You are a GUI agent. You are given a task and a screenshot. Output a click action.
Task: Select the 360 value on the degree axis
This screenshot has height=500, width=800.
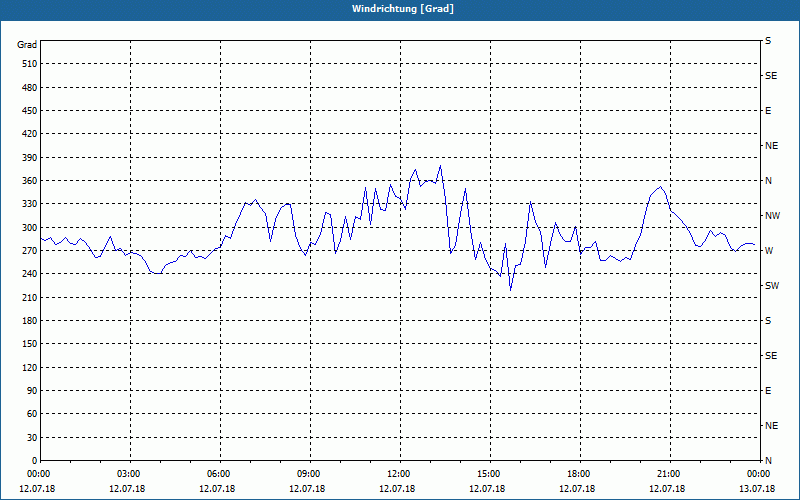(30, 181)
